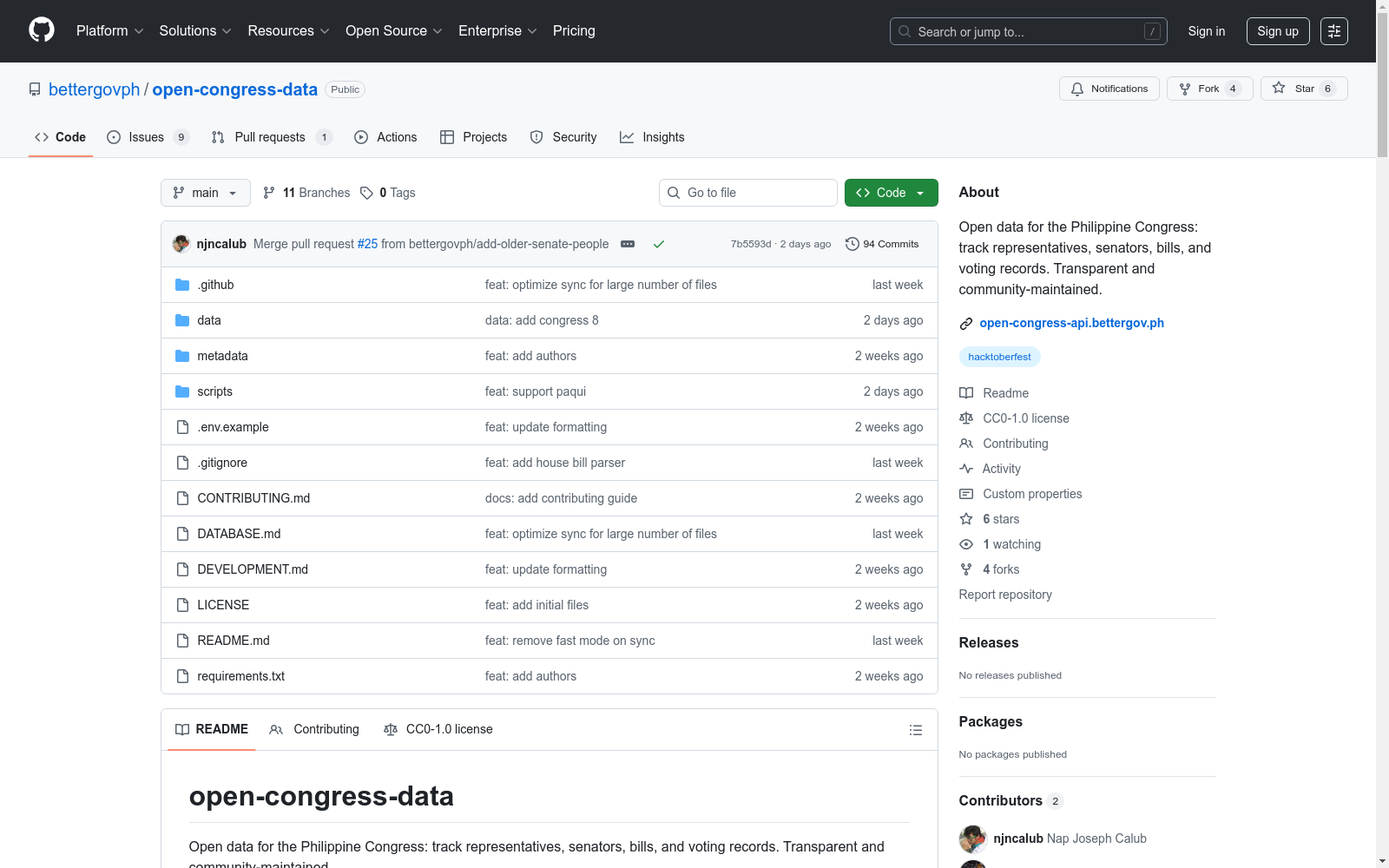The width and height of the screenshot is (1389, 868).
Task: Click the .github folder icon
Action: pyautogui.click(x=182, y=285)
